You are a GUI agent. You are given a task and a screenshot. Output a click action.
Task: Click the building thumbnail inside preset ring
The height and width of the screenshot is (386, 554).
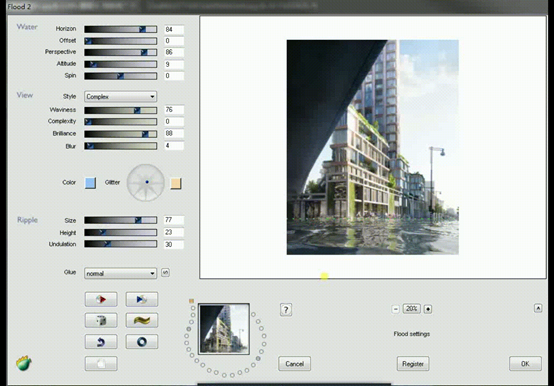coord(224,329)
